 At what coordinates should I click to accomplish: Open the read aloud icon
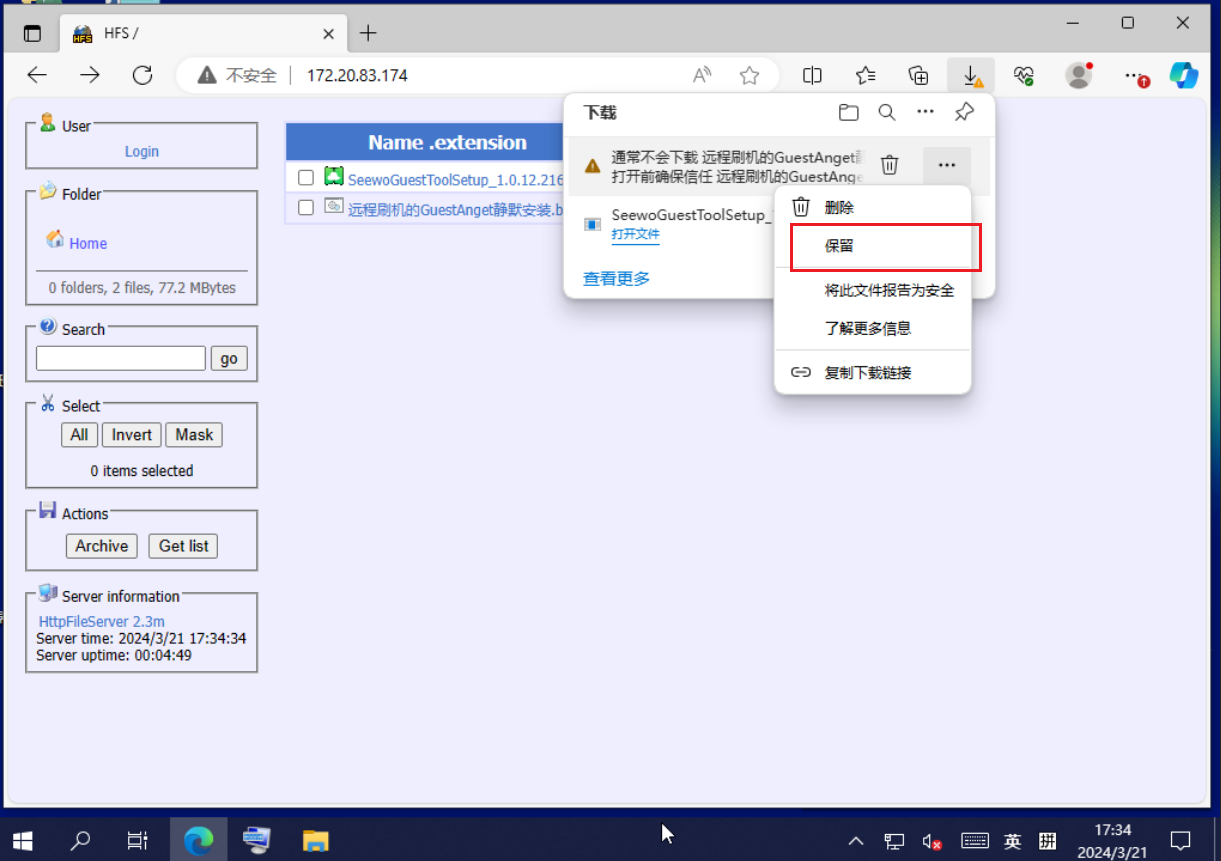[702, 75]
